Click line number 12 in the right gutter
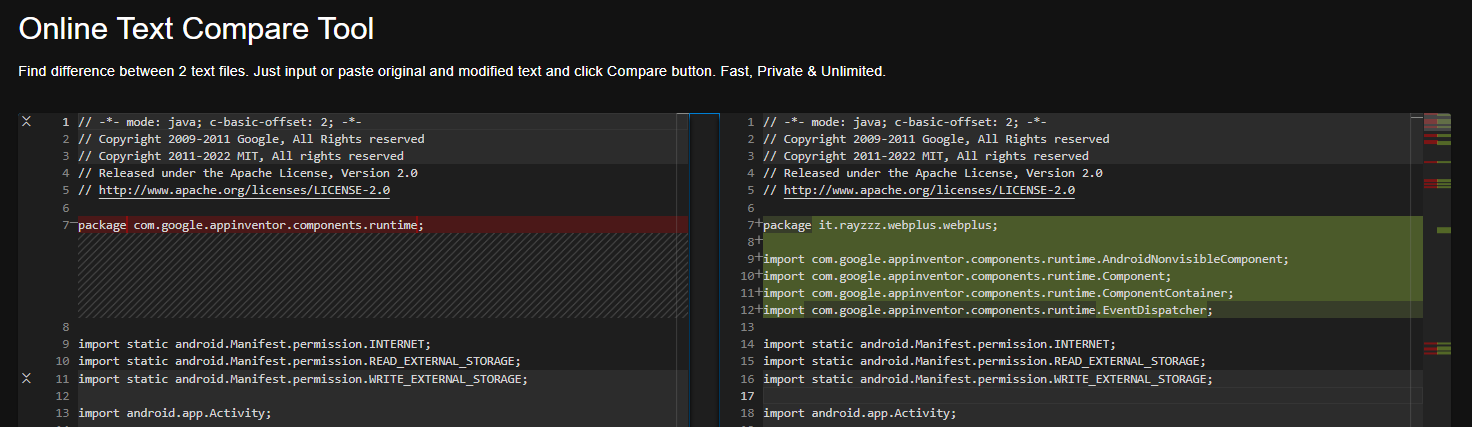This screenshot has width=1472, height=427. click(x=748, y=310)
